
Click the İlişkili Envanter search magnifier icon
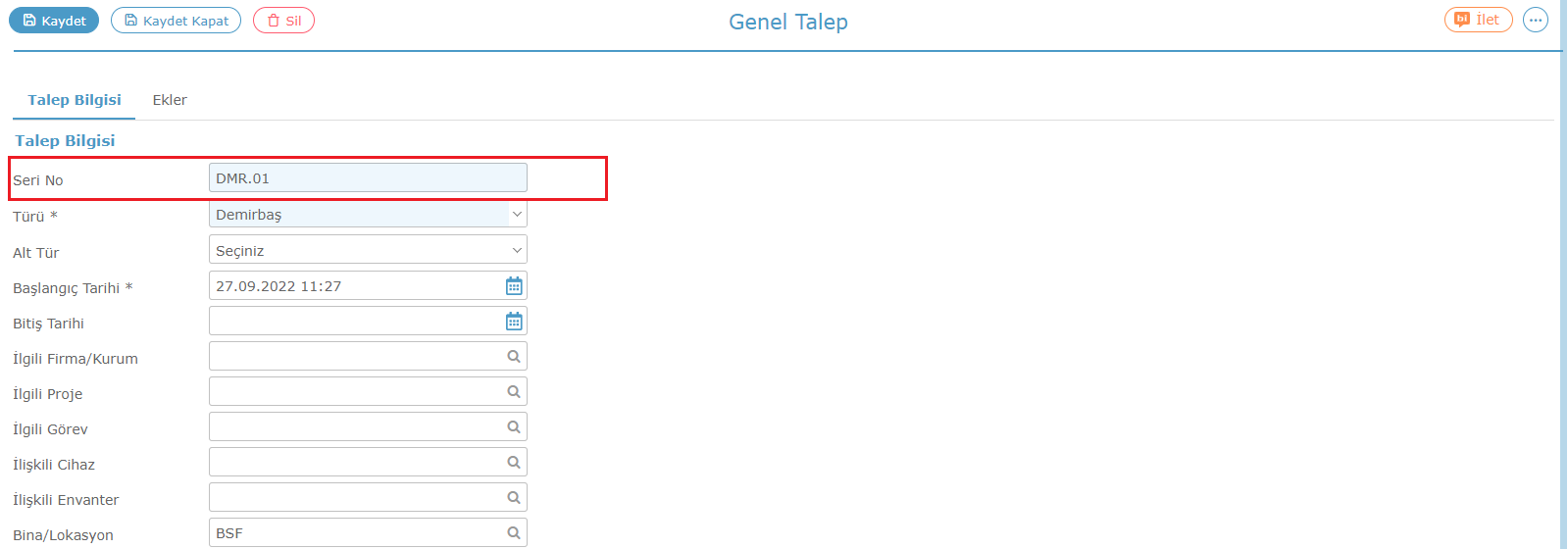[x=514, y=498]
